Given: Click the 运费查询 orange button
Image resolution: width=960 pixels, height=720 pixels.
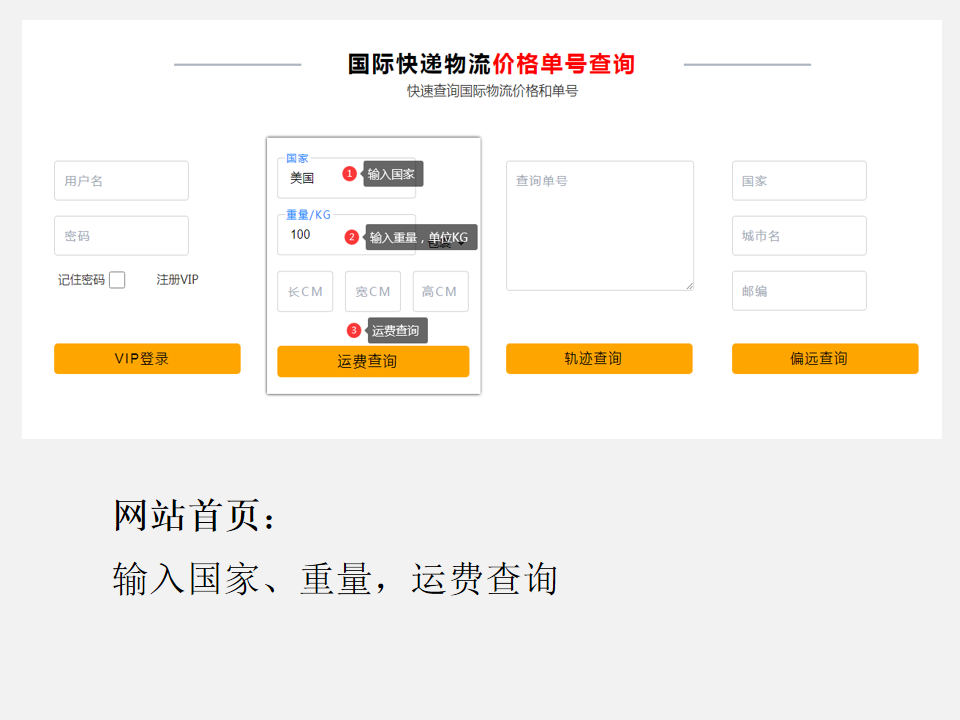Looking at the screenshot, I should [x=372, y=362].
